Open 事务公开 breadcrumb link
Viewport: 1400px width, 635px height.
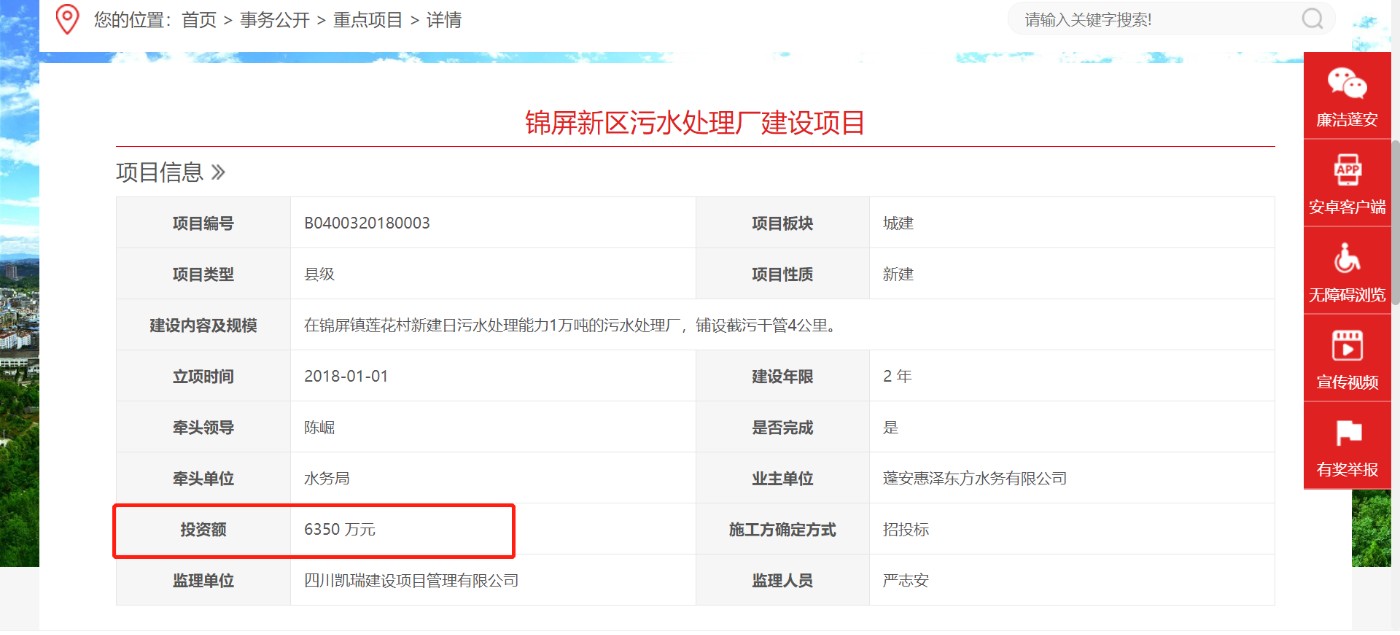tap(275, 20)
